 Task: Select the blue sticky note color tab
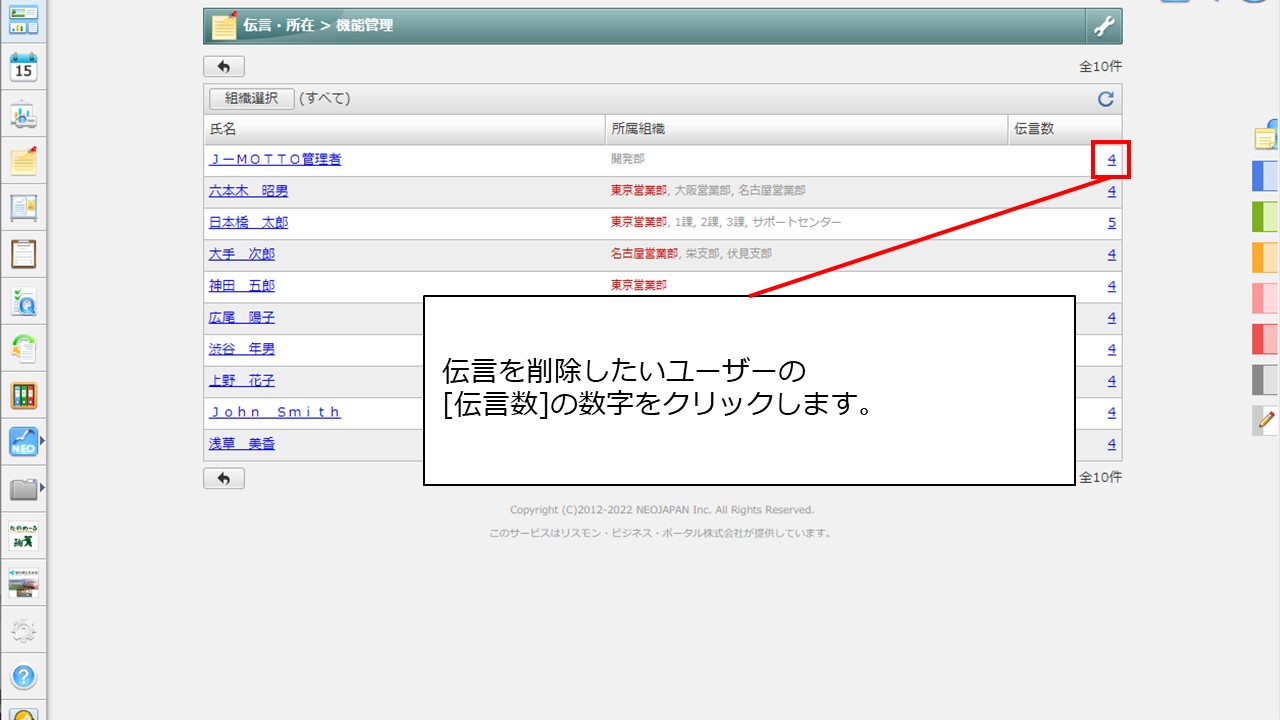(x=1265, y=176)
